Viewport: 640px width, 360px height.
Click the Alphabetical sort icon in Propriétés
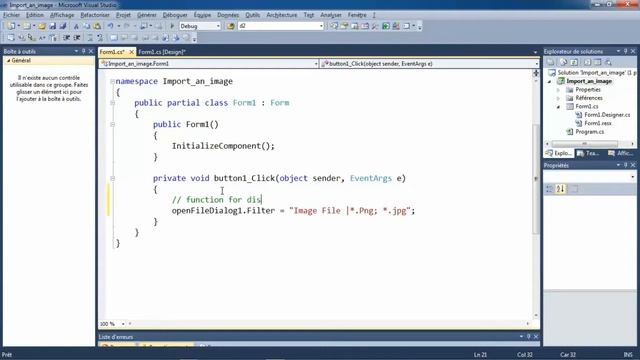pyautogui.click(x=560, y=189)
